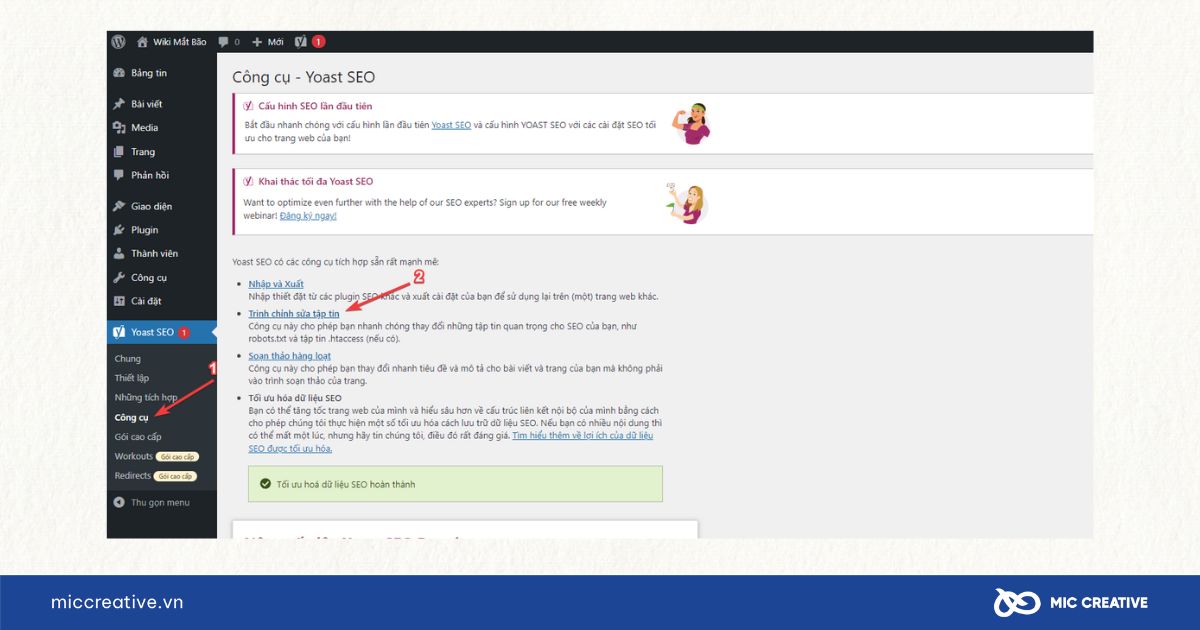Viewport: 1200px width, 630px height.
Task: Open the Thiết lập submenu item
Action: click(132, 379)
